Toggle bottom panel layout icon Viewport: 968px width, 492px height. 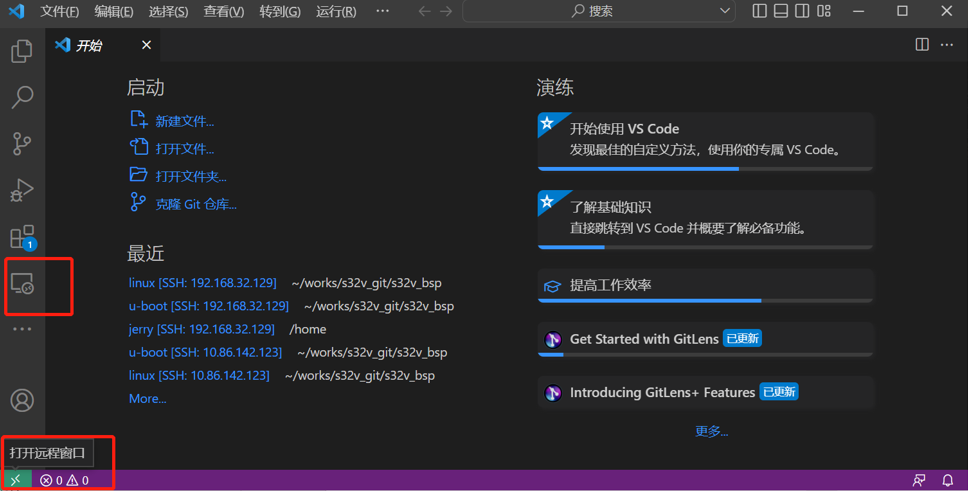tap(781, 11)
